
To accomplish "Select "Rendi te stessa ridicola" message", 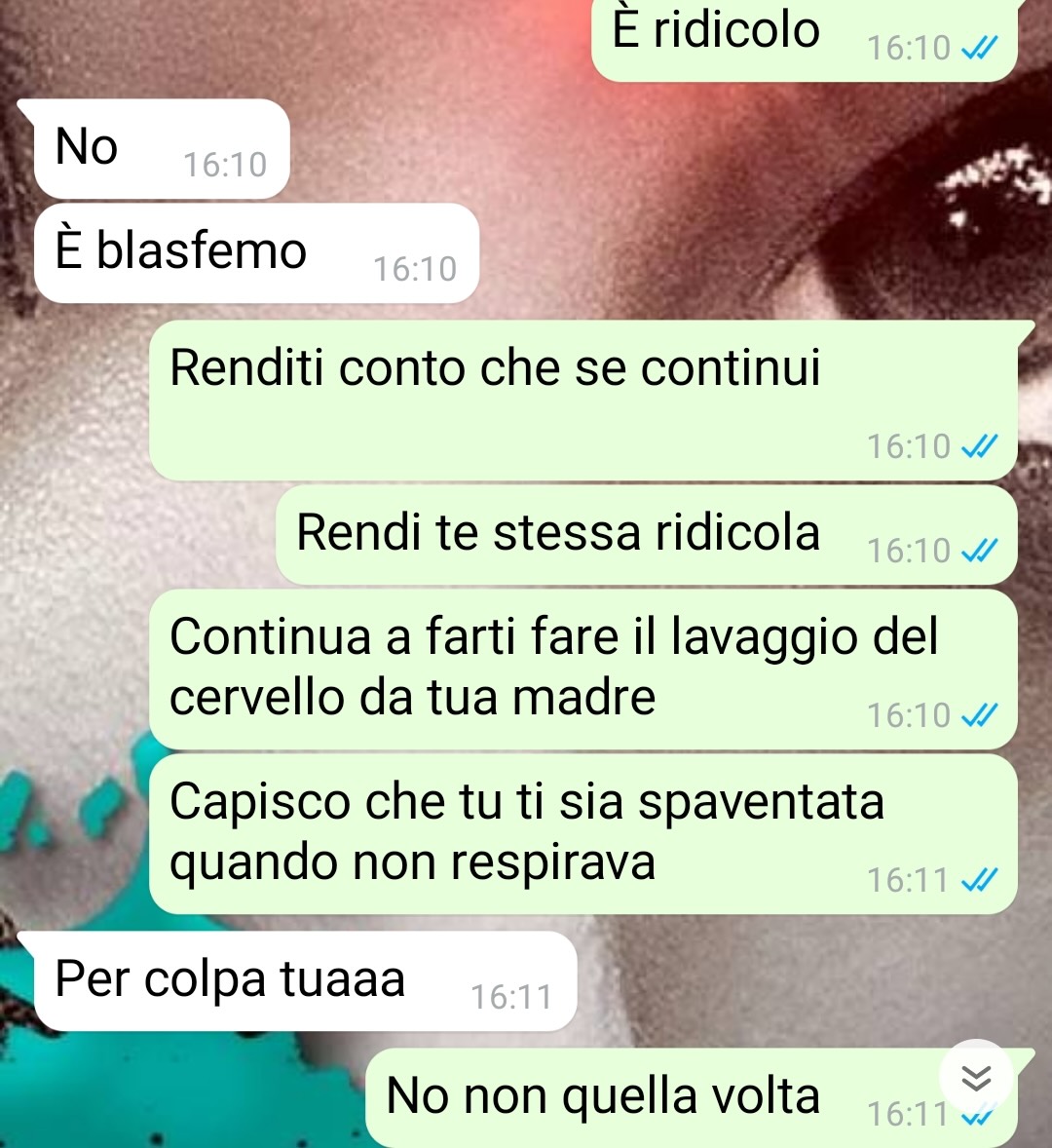I will click(x=647, y=534).
